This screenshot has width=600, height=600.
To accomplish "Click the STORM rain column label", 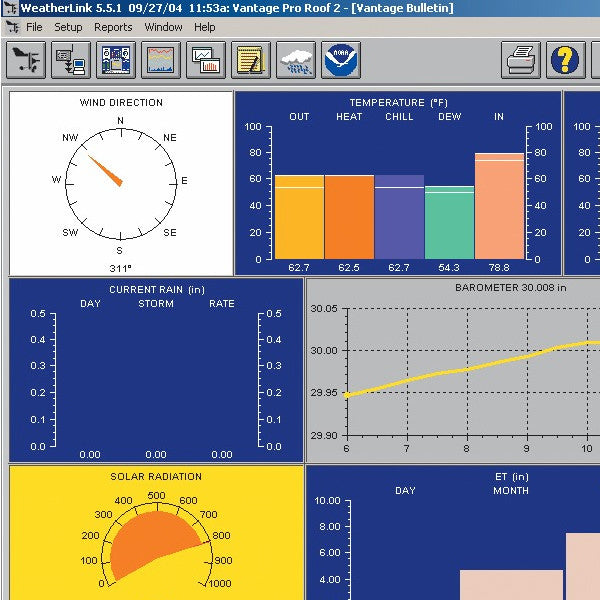I will (156, 304).
